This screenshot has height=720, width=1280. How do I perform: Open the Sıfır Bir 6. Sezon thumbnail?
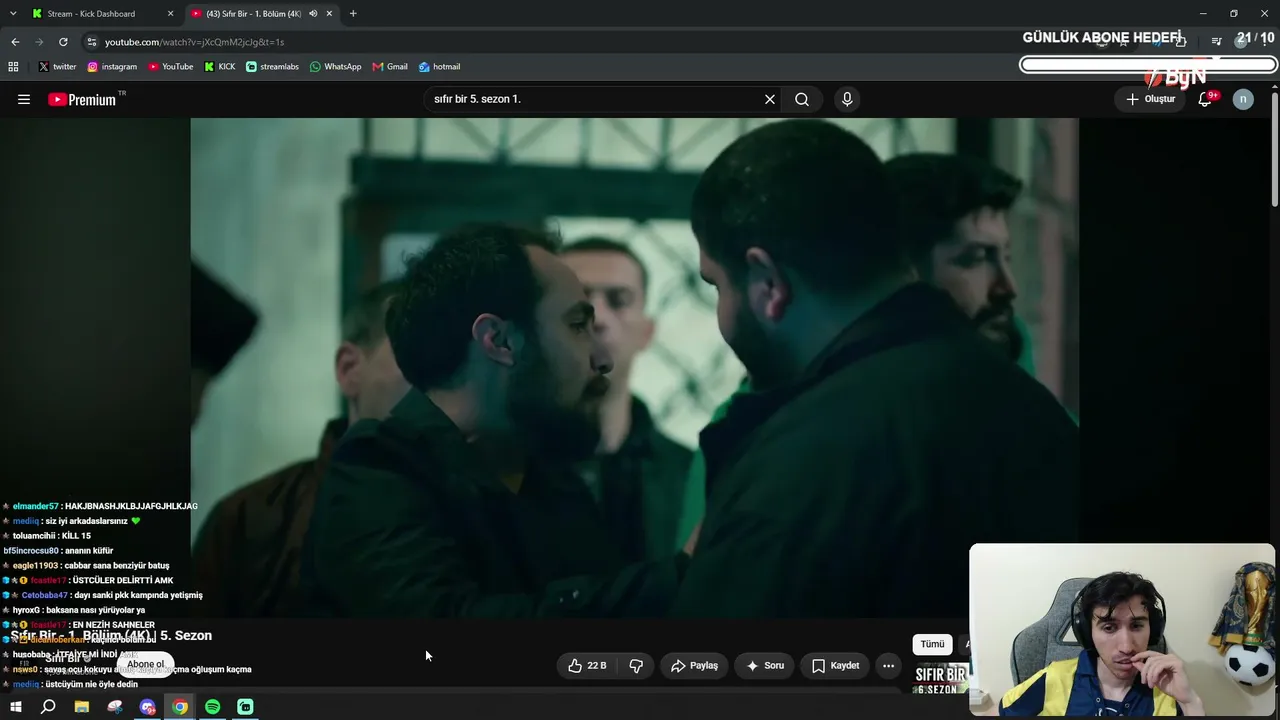[942, 679]
